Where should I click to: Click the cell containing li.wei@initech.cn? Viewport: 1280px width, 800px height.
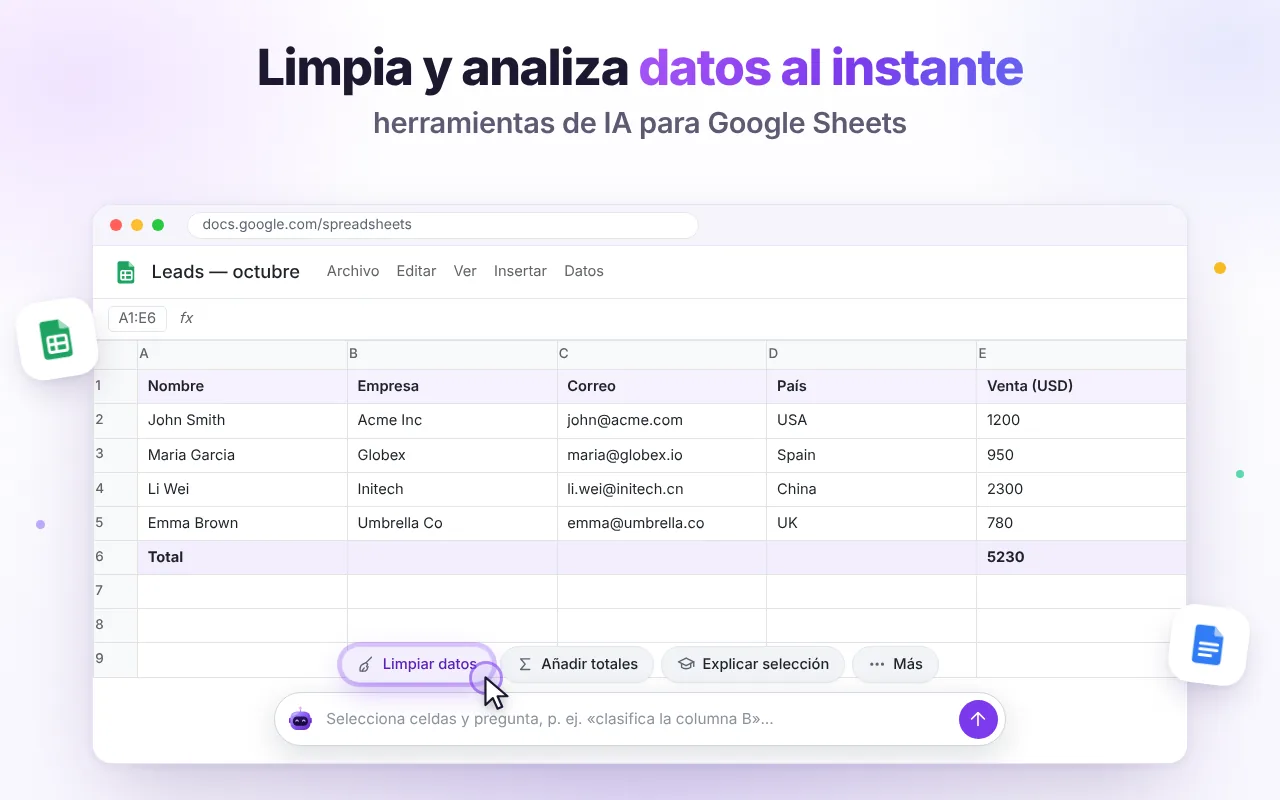(x=662, y=489)
